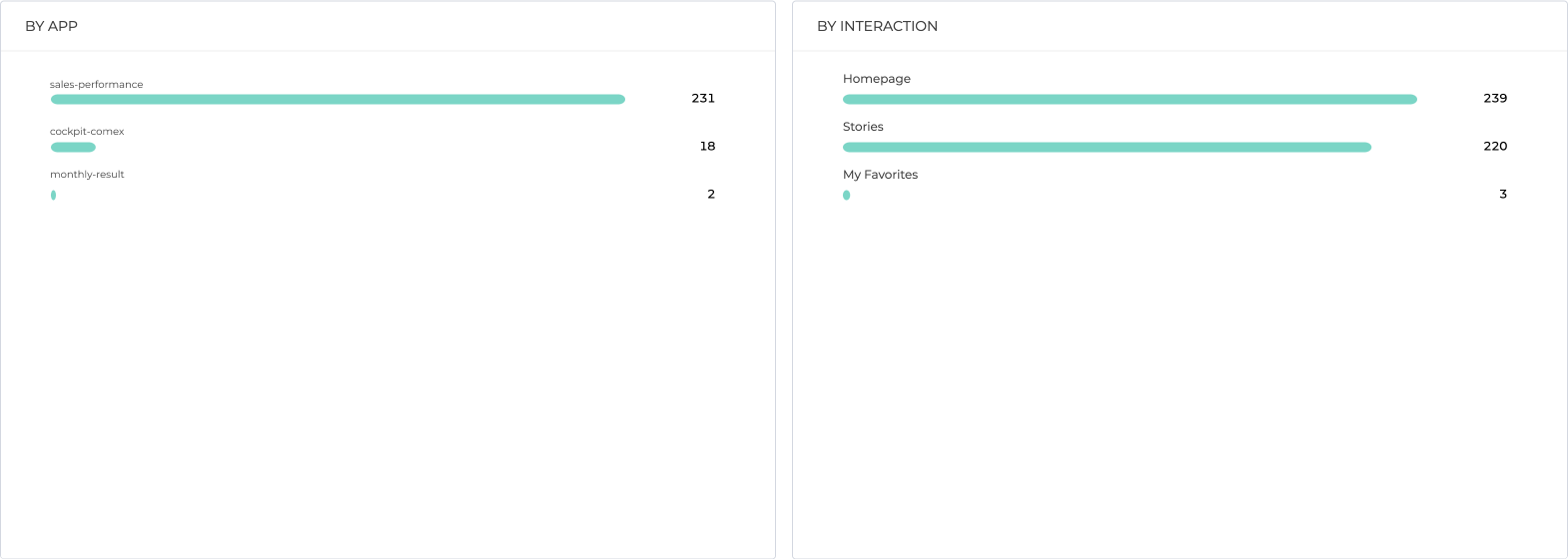1568x559 pixels.
Task: Click the 231 value for sales-performance
Action: click(703, 98)
